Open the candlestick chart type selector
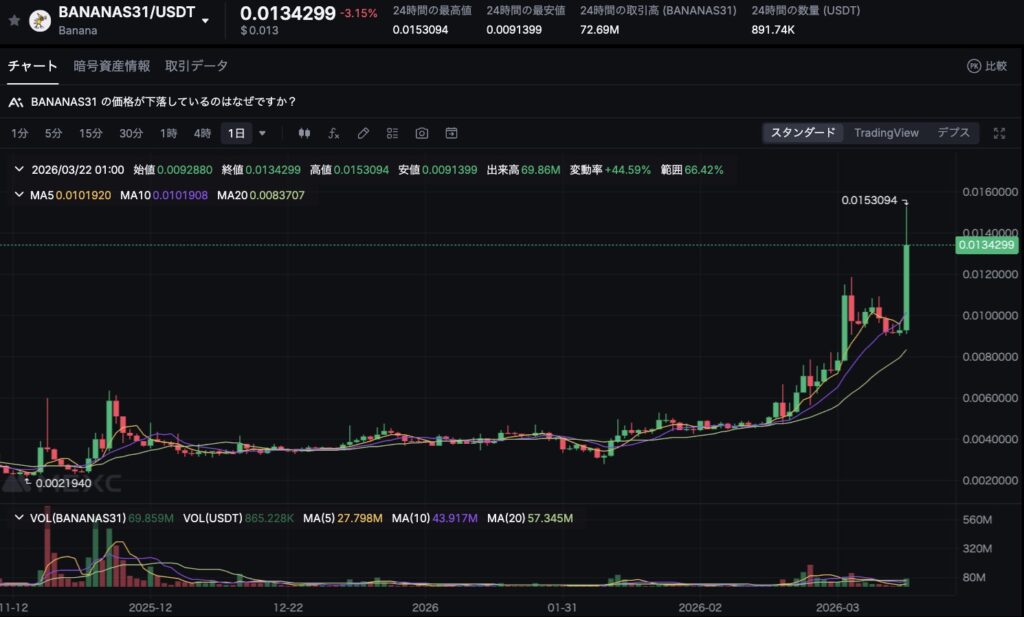The height and width of the screenshot is (617, 1024). tap(305, 133)
